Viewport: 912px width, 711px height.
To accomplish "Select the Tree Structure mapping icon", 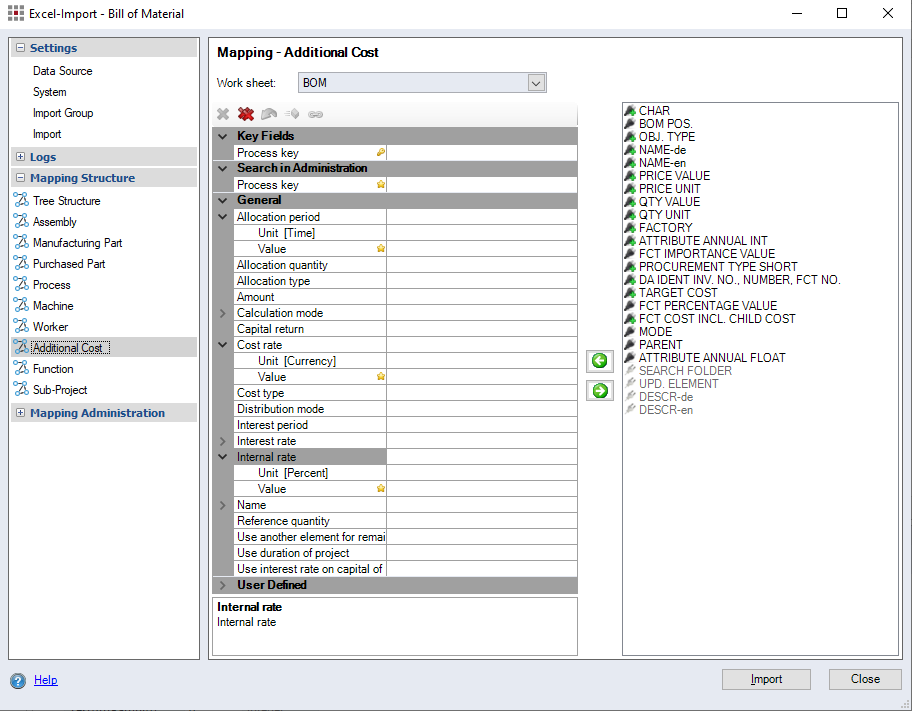I will point(21,201).
